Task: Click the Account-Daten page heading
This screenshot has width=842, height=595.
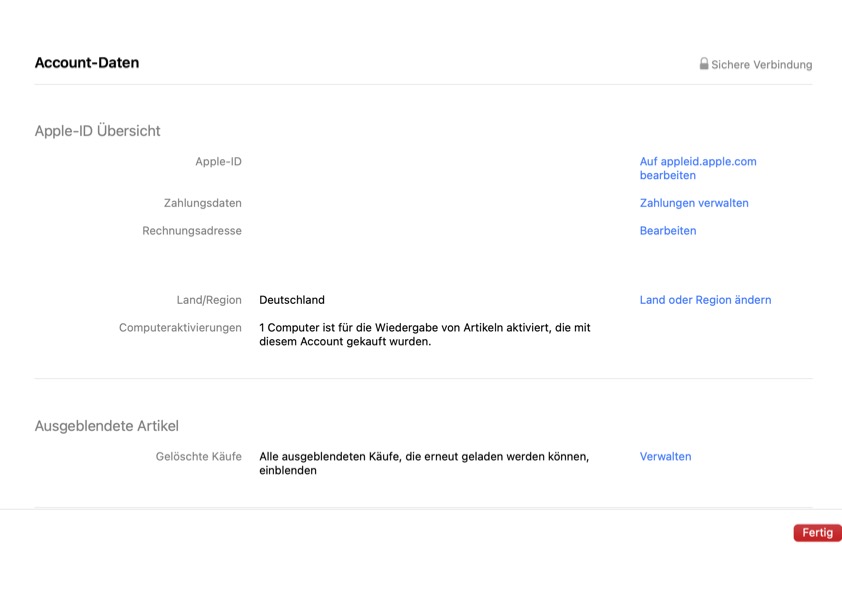Action: tap(87, 63)
